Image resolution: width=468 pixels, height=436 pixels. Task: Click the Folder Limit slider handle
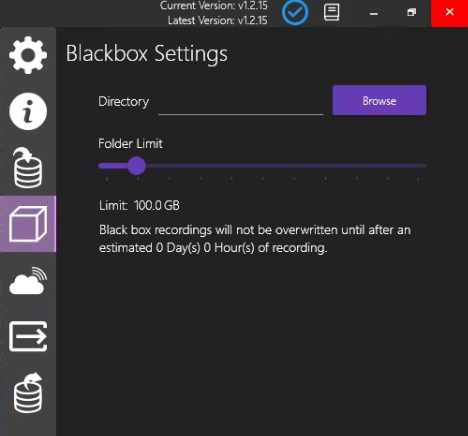(x=136, y=166)
